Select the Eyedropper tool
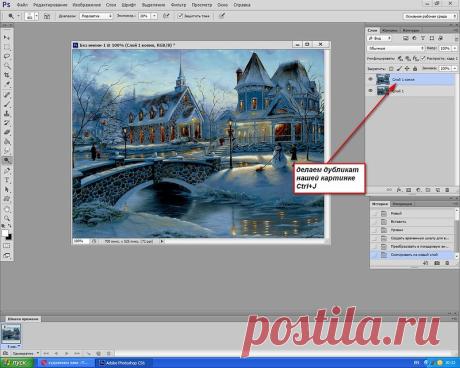 click(x=7, y=85)
